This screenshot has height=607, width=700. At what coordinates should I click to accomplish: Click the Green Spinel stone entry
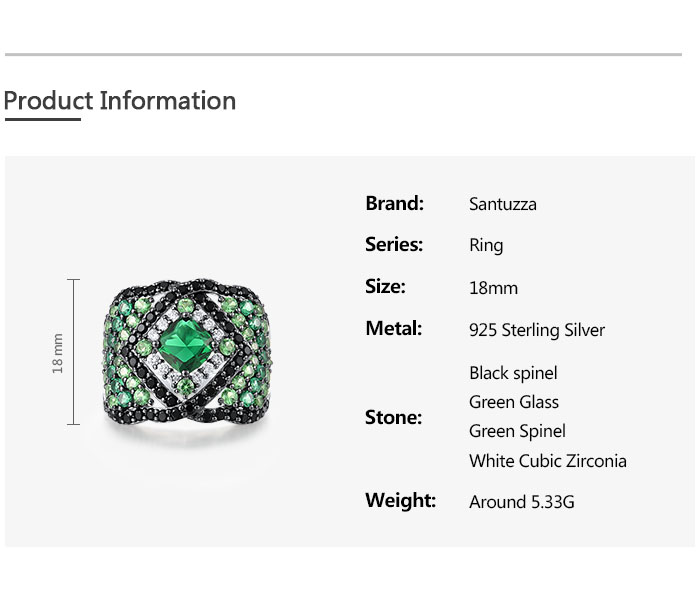[517, 431]
